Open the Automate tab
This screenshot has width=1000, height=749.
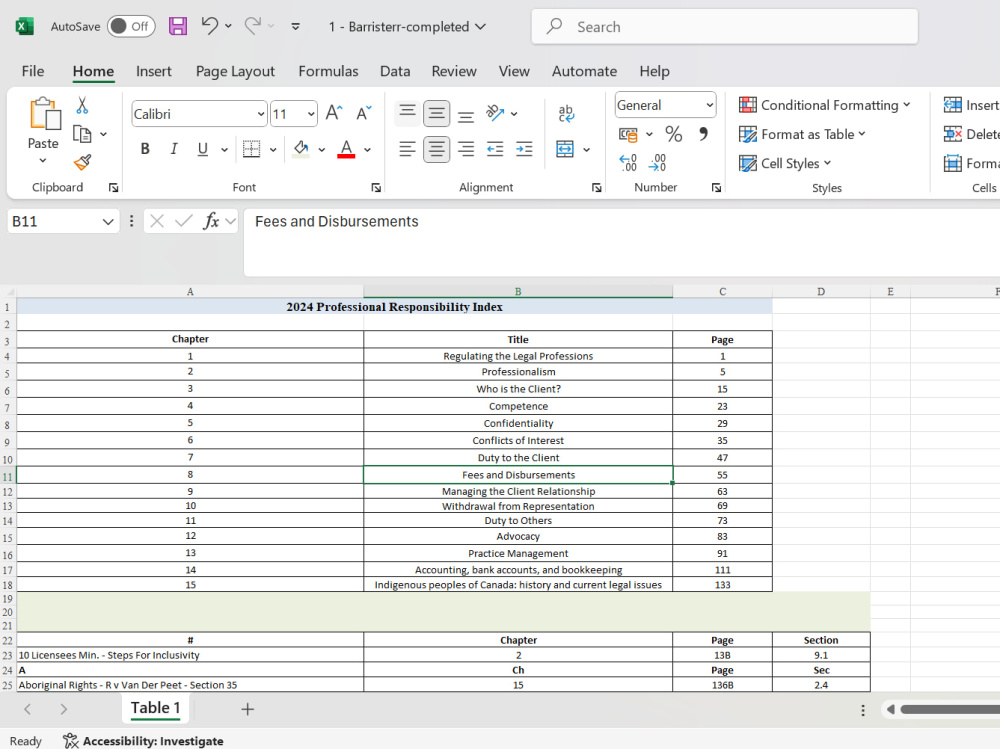[584, 71]
